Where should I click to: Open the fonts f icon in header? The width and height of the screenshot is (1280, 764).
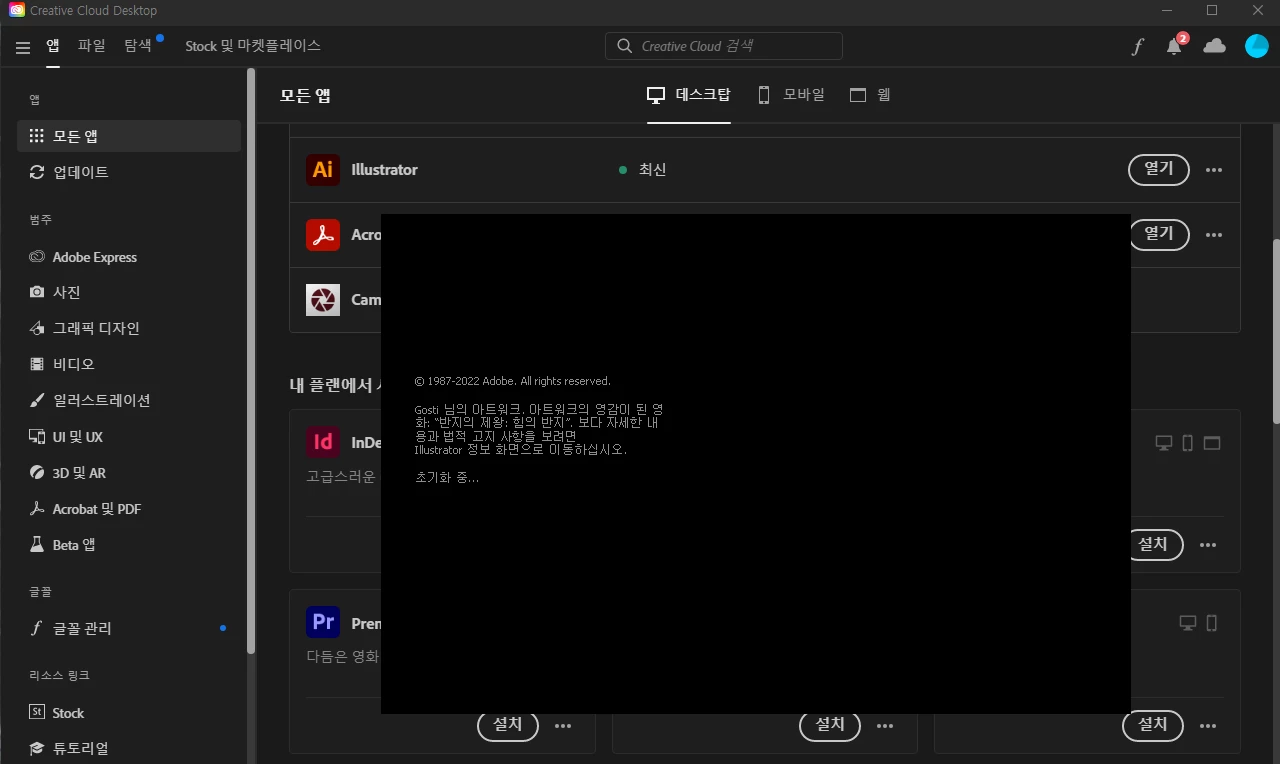point(1137,46)
